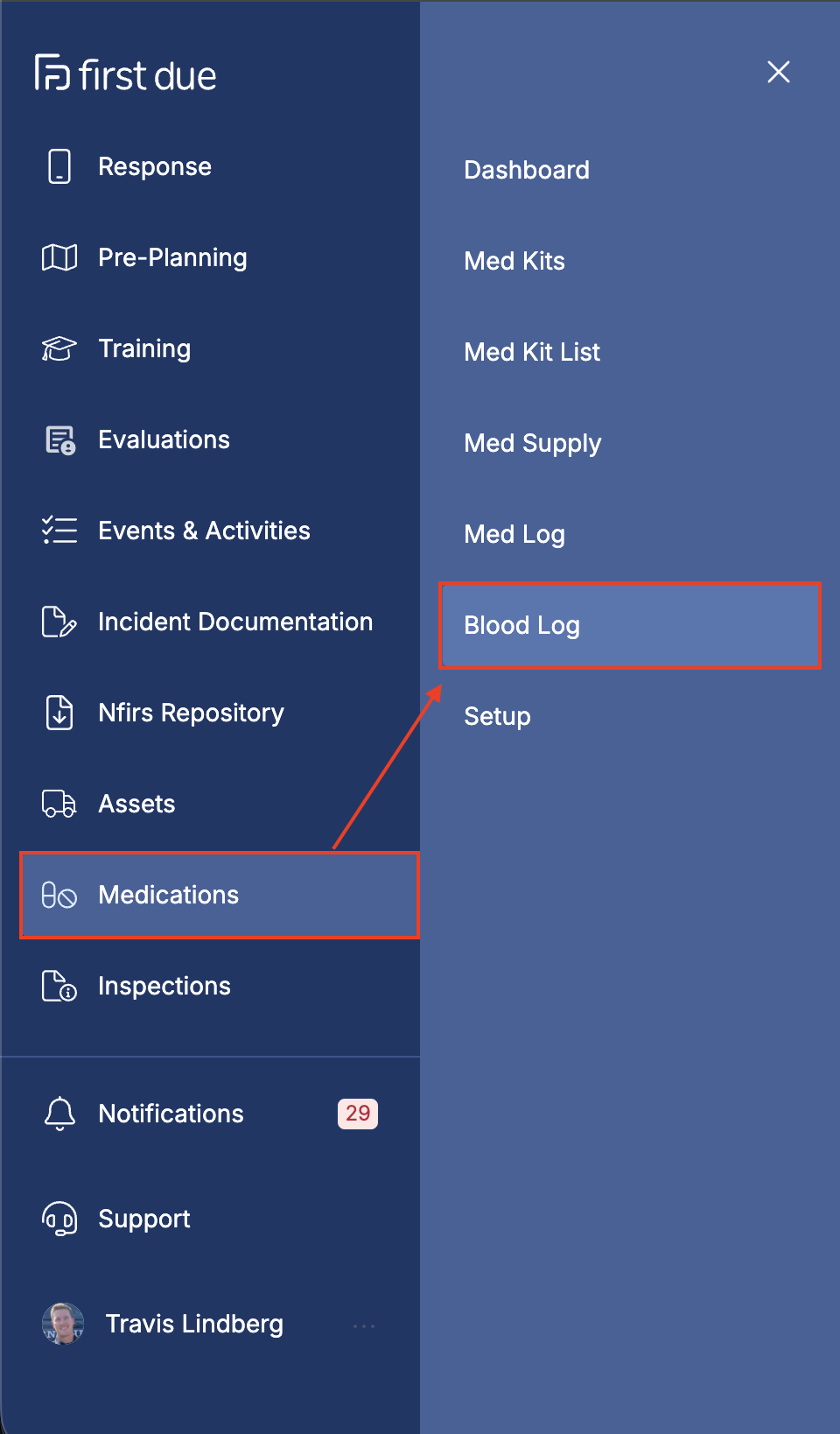Screen dimensions: 840x1434
Task: Click the Medications pill icon
Action: [59, 895]
